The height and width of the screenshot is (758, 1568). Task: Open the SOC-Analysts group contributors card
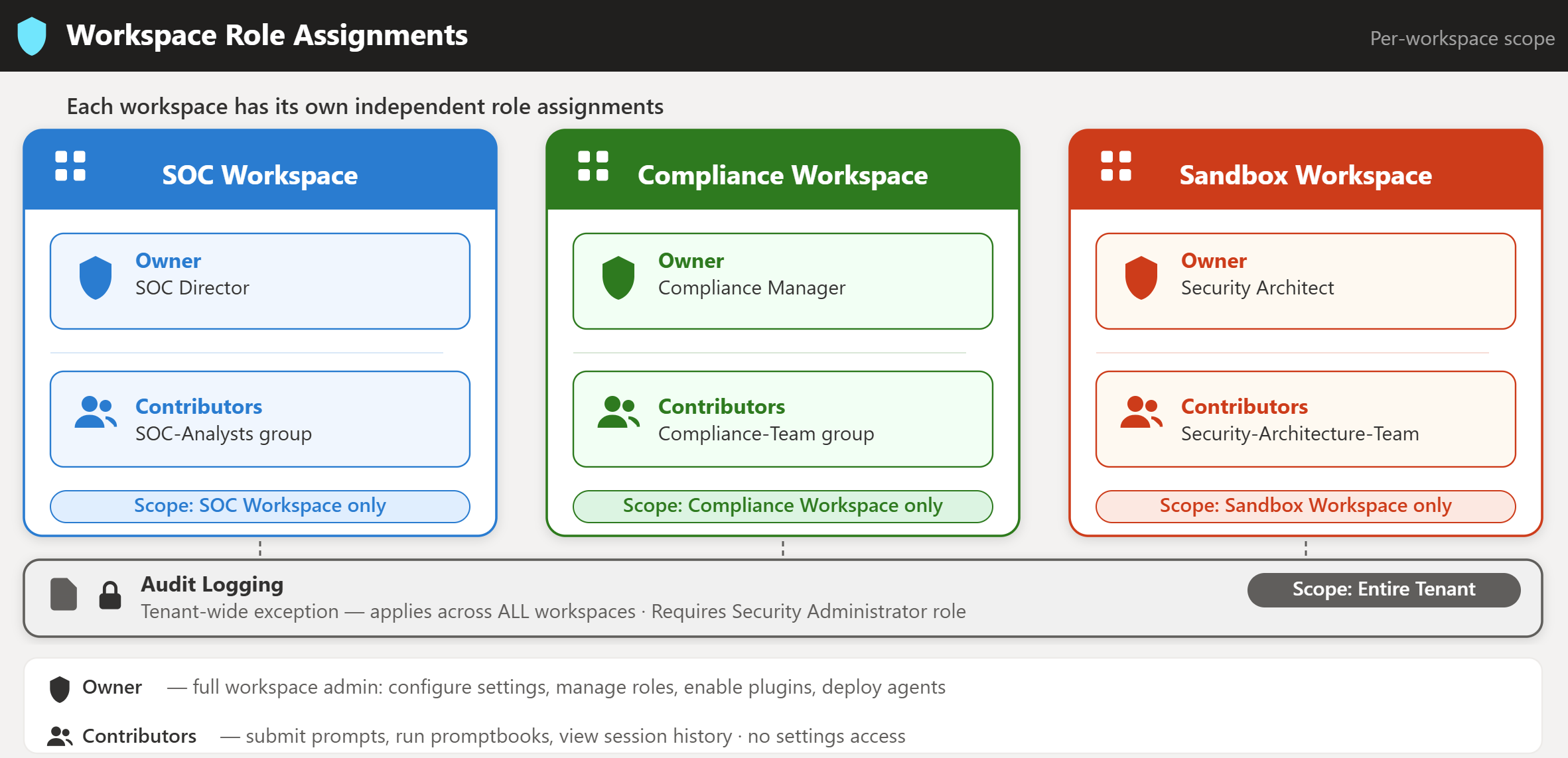pos(260,419)
